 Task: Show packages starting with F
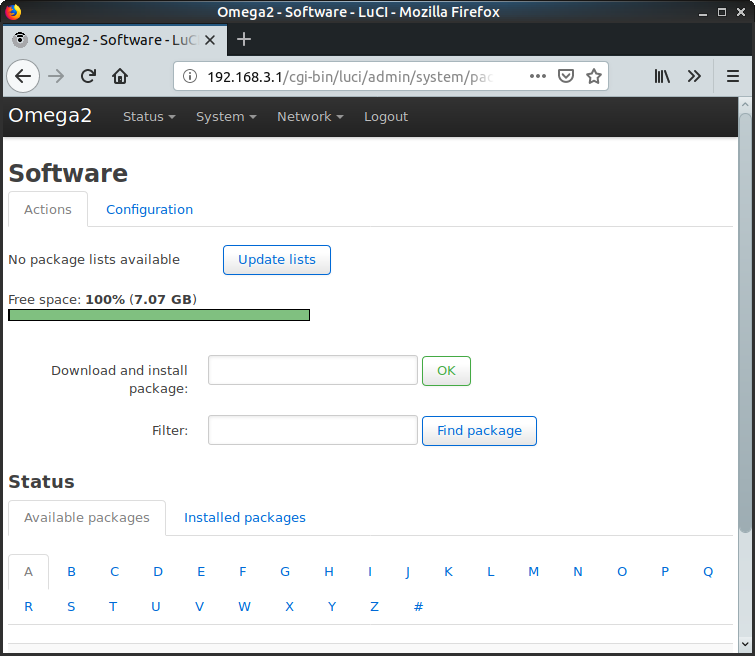(243, 572)
